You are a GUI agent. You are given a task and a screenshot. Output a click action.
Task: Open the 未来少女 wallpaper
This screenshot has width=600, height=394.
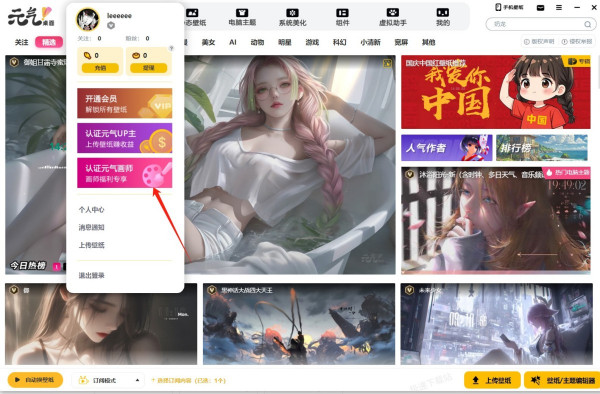point(496,324)
